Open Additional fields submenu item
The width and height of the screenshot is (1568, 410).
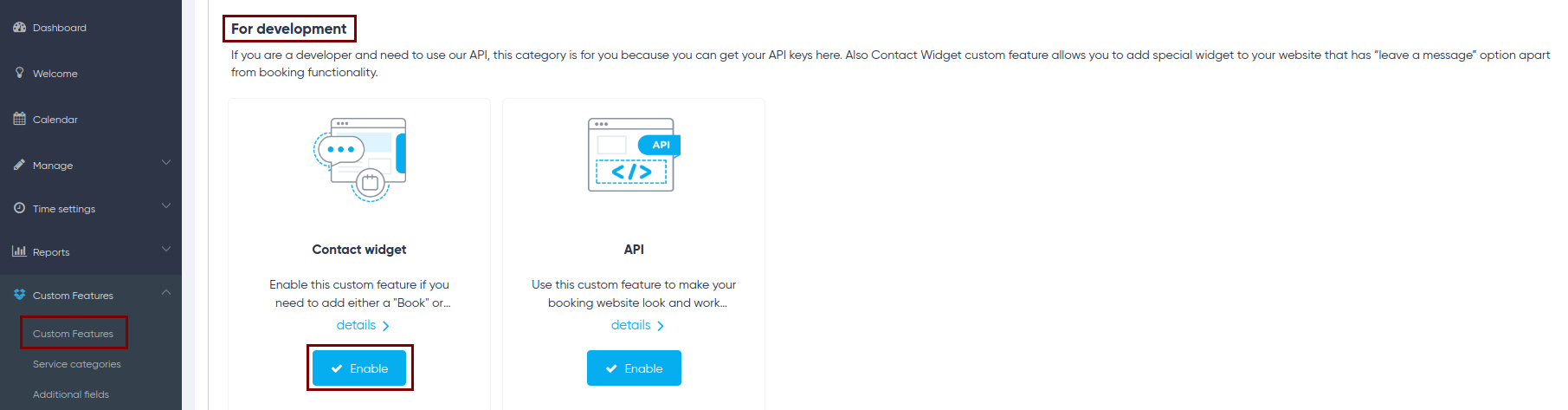pos(71,394)
